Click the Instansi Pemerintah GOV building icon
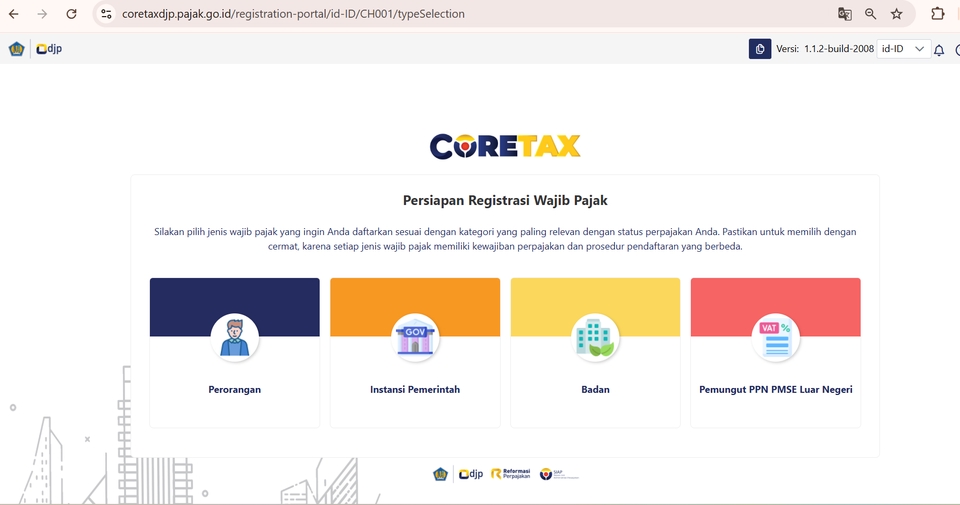The width and height of the screenshot is (960, 505). tap(415, 338)
